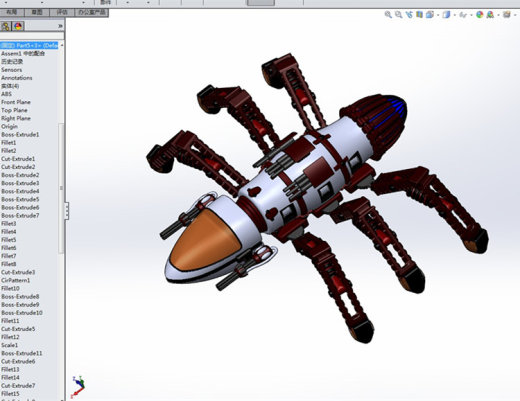Select Right Plane in the feature tree
This screenshot has width=520, height=401.
click(x=16, y=118)
